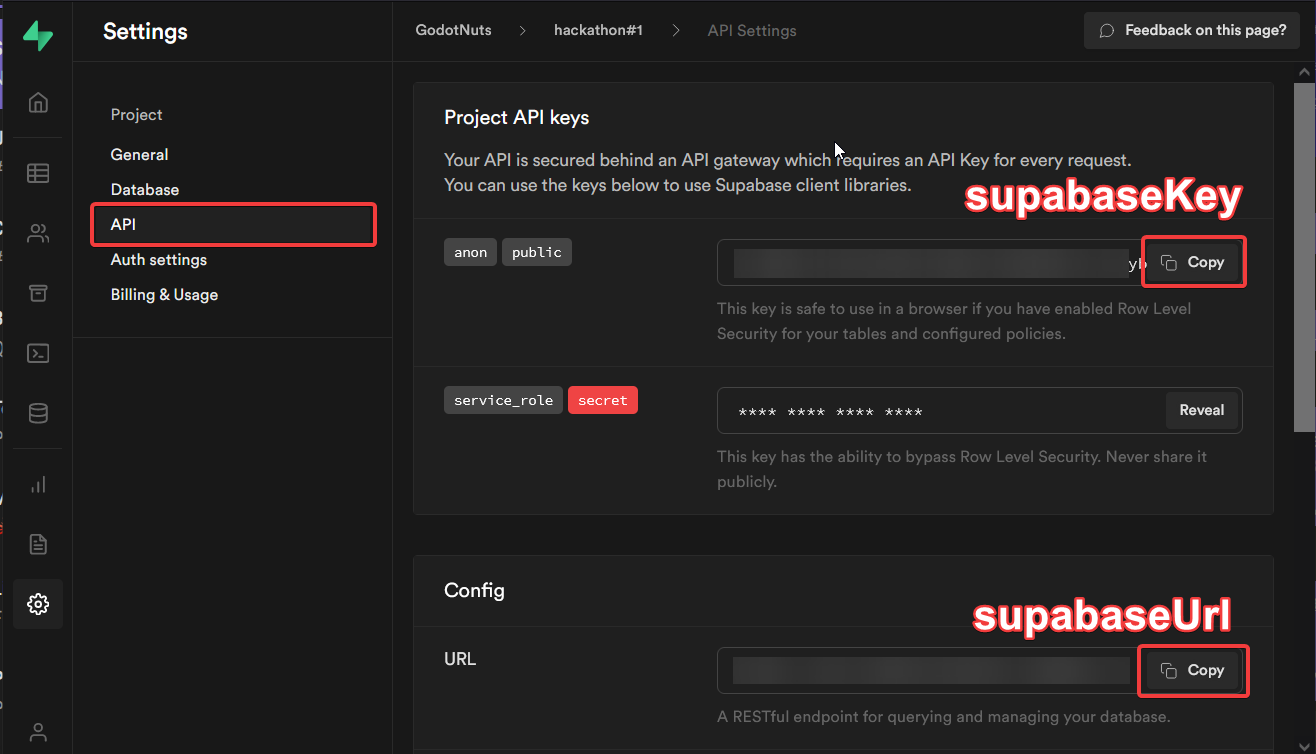Click the 'service_role' tag label
The height and width of the screenshot is (754, 1316).
(x=503, y=400)
